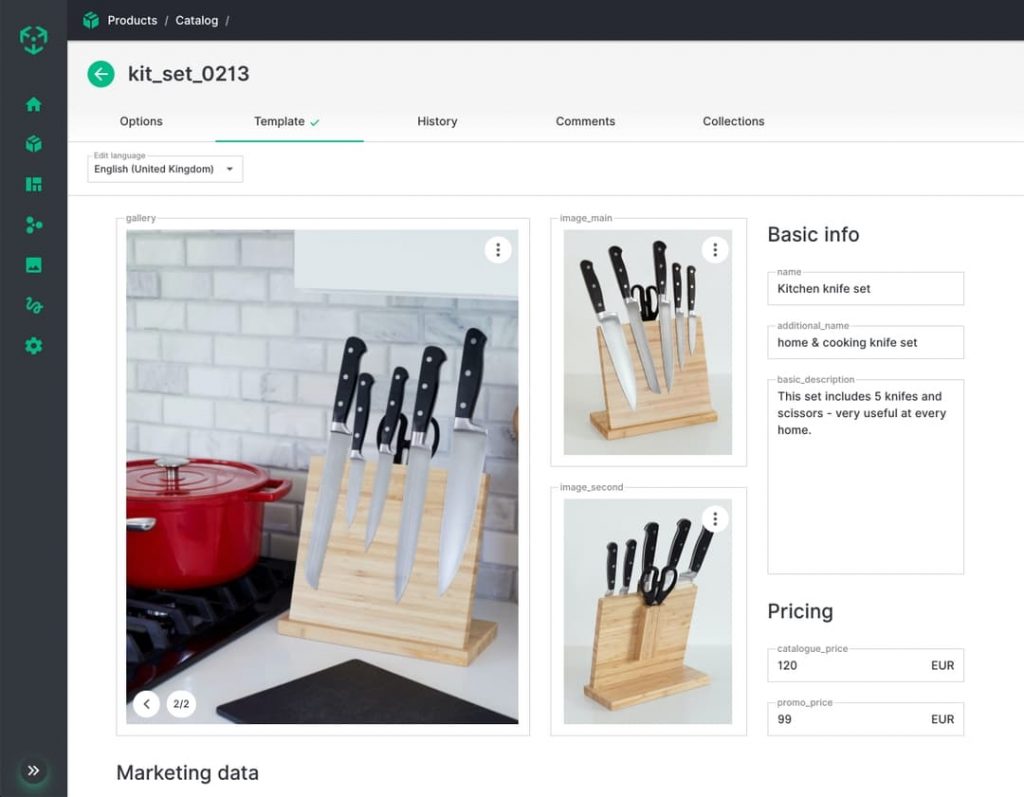Edit the name field Kitchen knife set
This screenshot has width=1024, height=797.
[x=865, y=289]
